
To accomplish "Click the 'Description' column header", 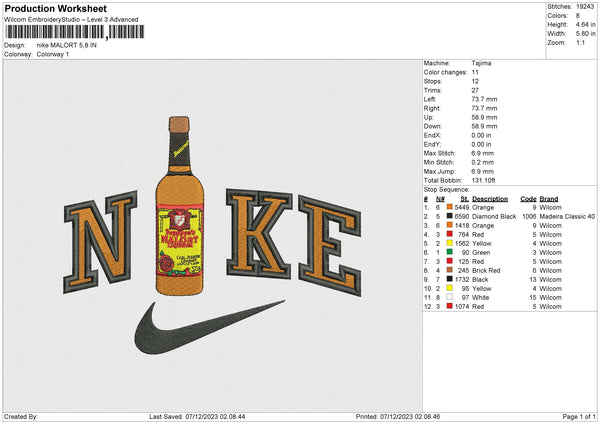I will click(490, 199).
